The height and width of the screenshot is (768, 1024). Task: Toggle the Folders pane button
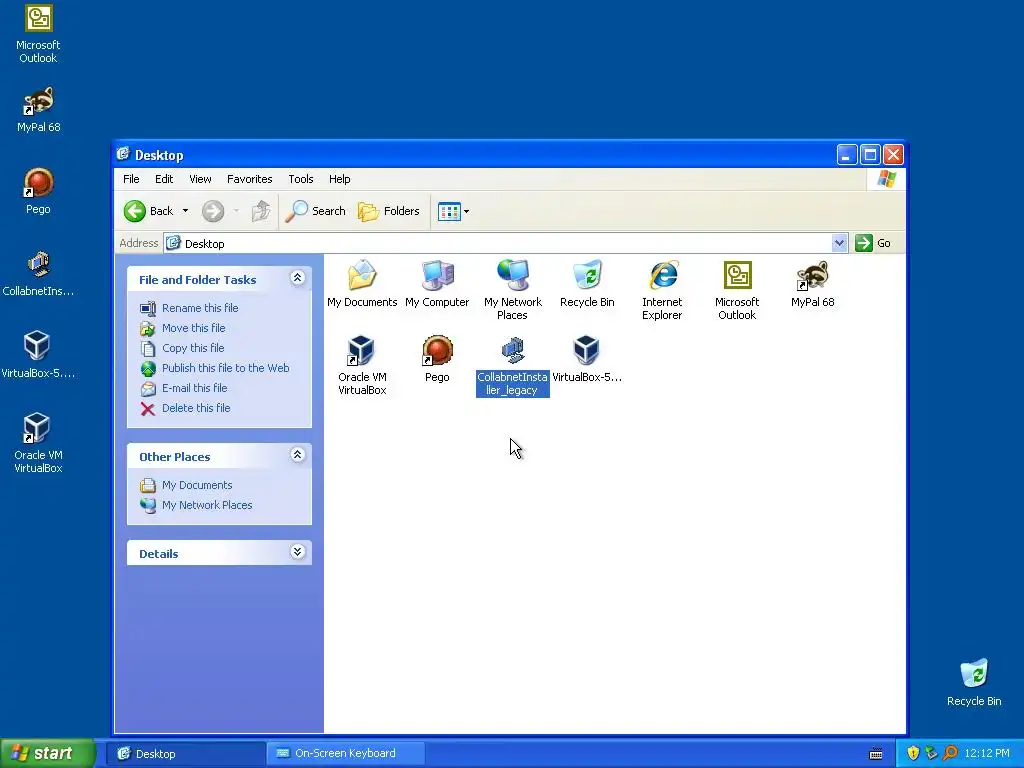coord(389,211)
